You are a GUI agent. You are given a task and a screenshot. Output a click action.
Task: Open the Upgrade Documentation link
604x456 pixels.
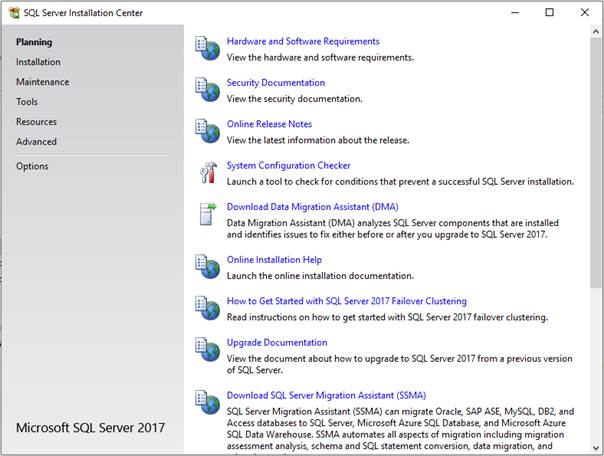point(283,343)
